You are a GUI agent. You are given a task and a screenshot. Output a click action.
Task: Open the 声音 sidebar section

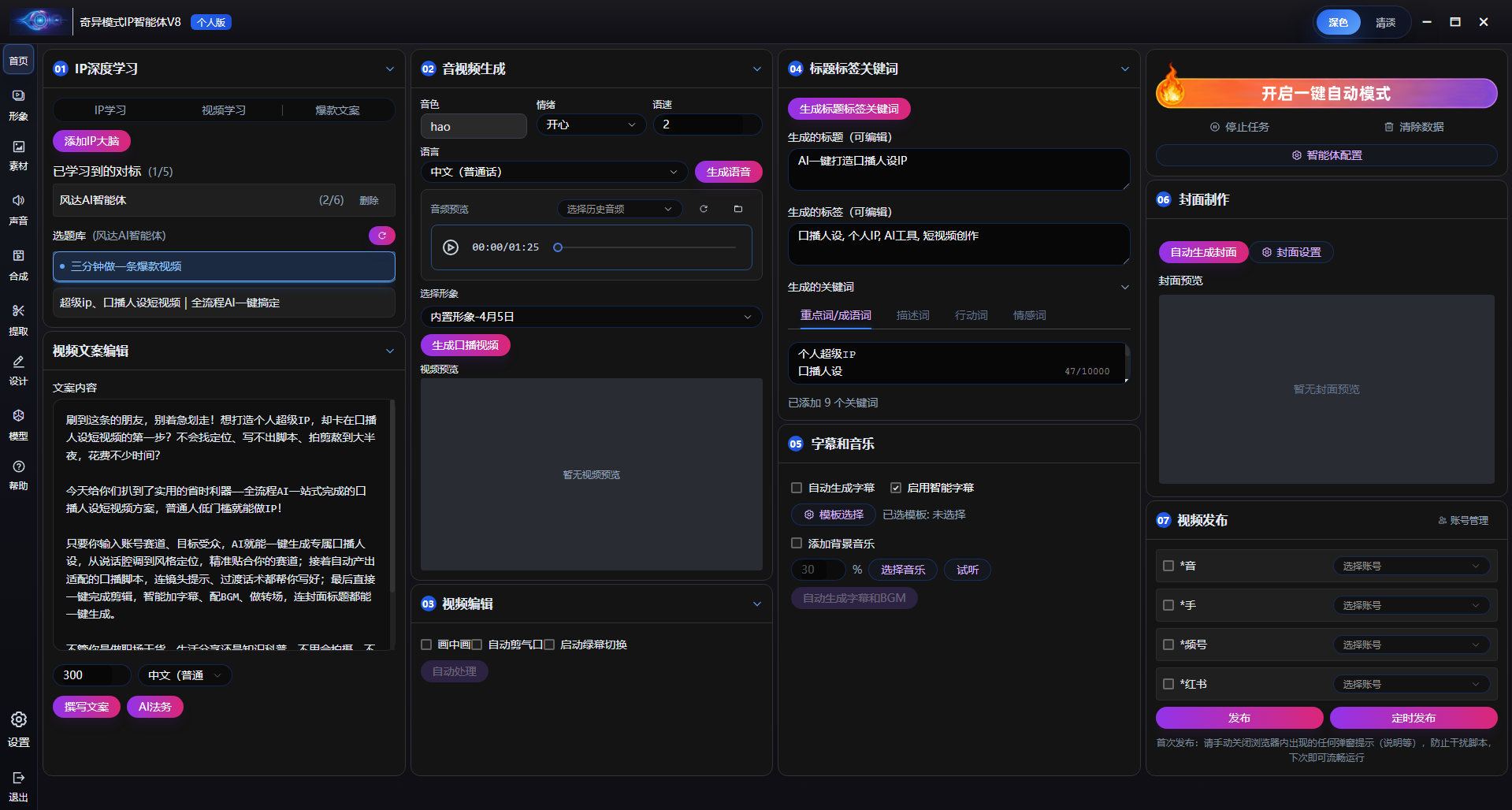tap(18, 210)
